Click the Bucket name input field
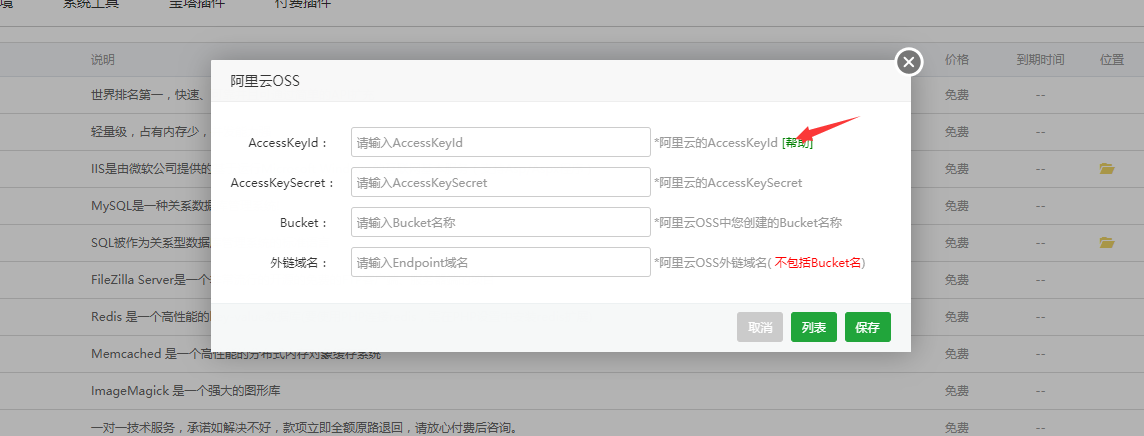The height and width of the screenshot is (436, 1144). (500, 222)
